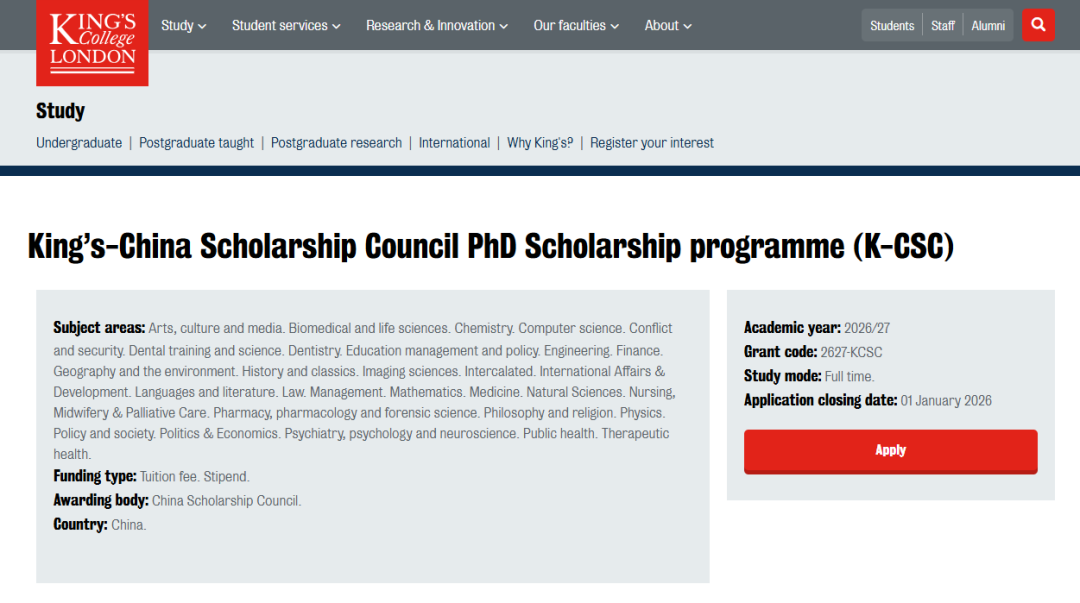Click the K-CSC scholarship programme title
Screen dimensions: 1080x603
click(490, 246)
